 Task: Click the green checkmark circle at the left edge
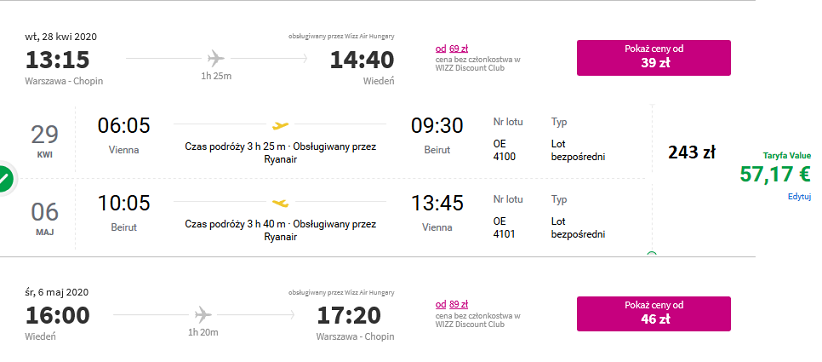point(5,179)
